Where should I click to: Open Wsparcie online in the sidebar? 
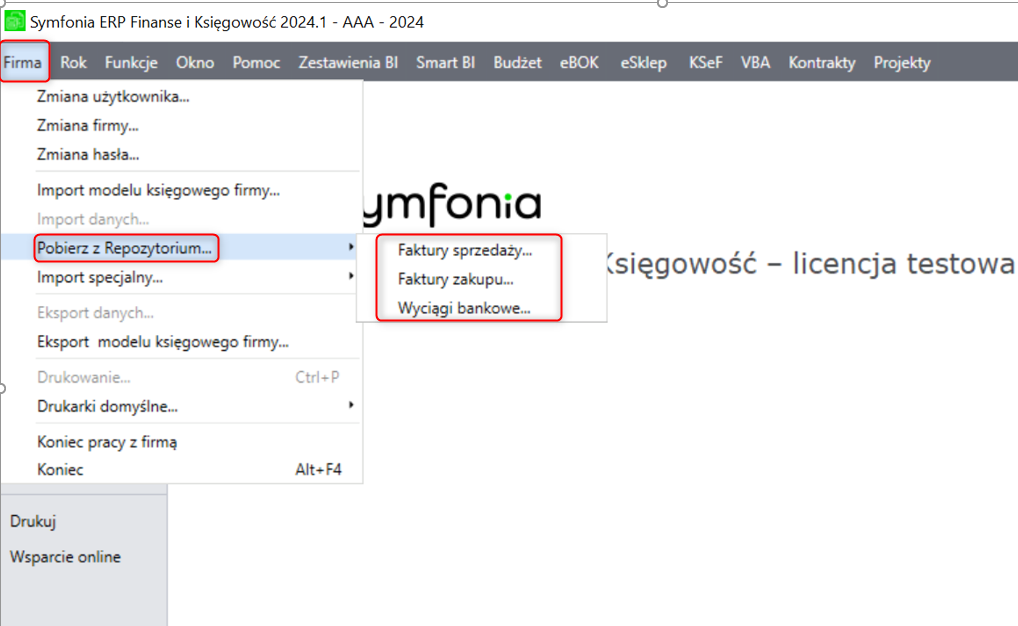point(65,557)
